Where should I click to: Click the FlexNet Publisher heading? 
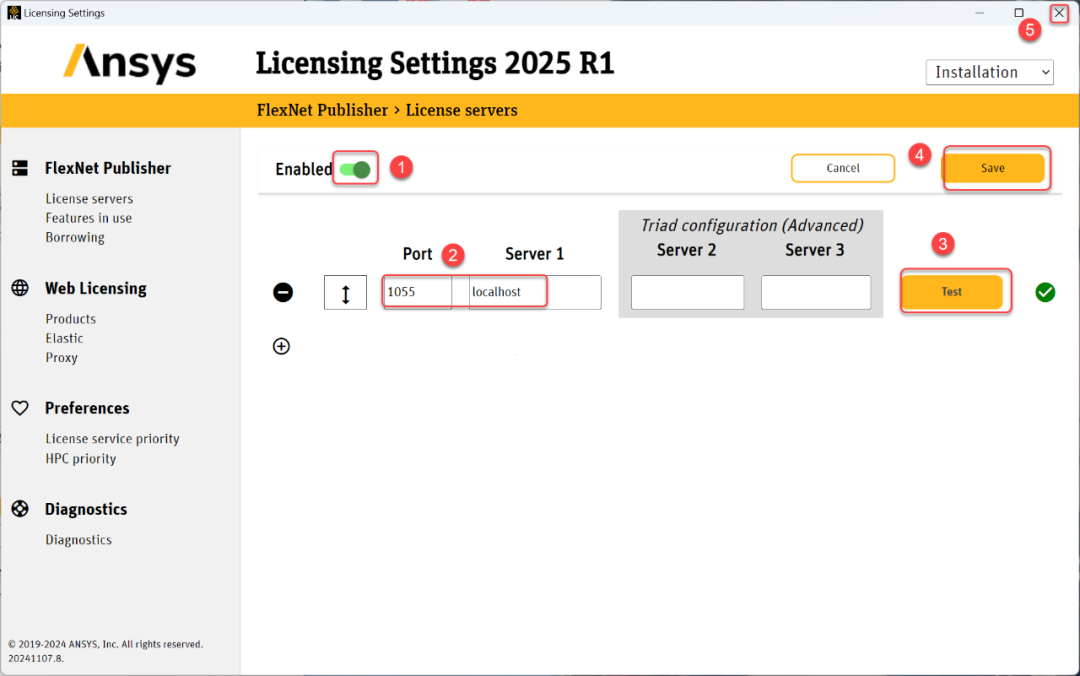107,168
